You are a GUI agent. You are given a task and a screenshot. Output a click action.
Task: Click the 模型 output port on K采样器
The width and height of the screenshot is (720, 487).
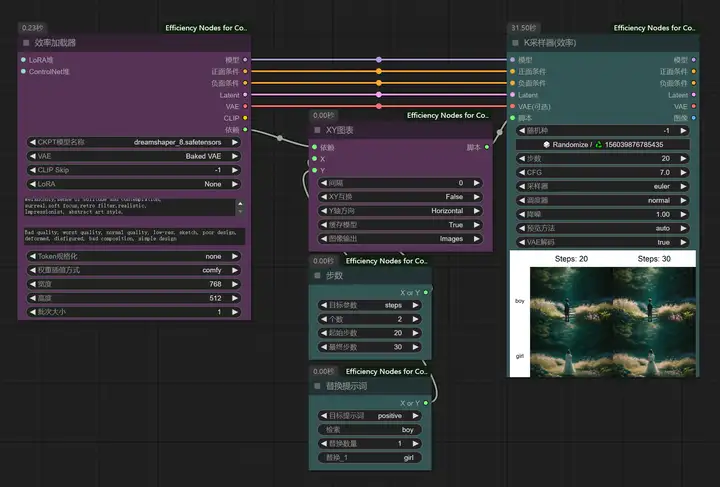(693, 60)
